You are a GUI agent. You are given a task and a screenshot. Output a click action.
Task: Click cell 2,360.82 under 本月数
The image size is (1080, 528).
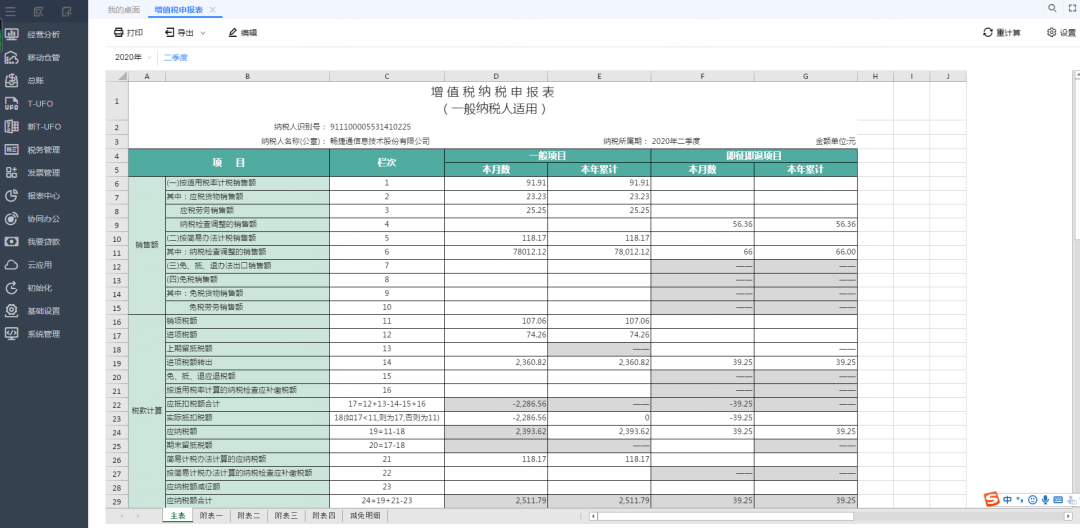496,362
